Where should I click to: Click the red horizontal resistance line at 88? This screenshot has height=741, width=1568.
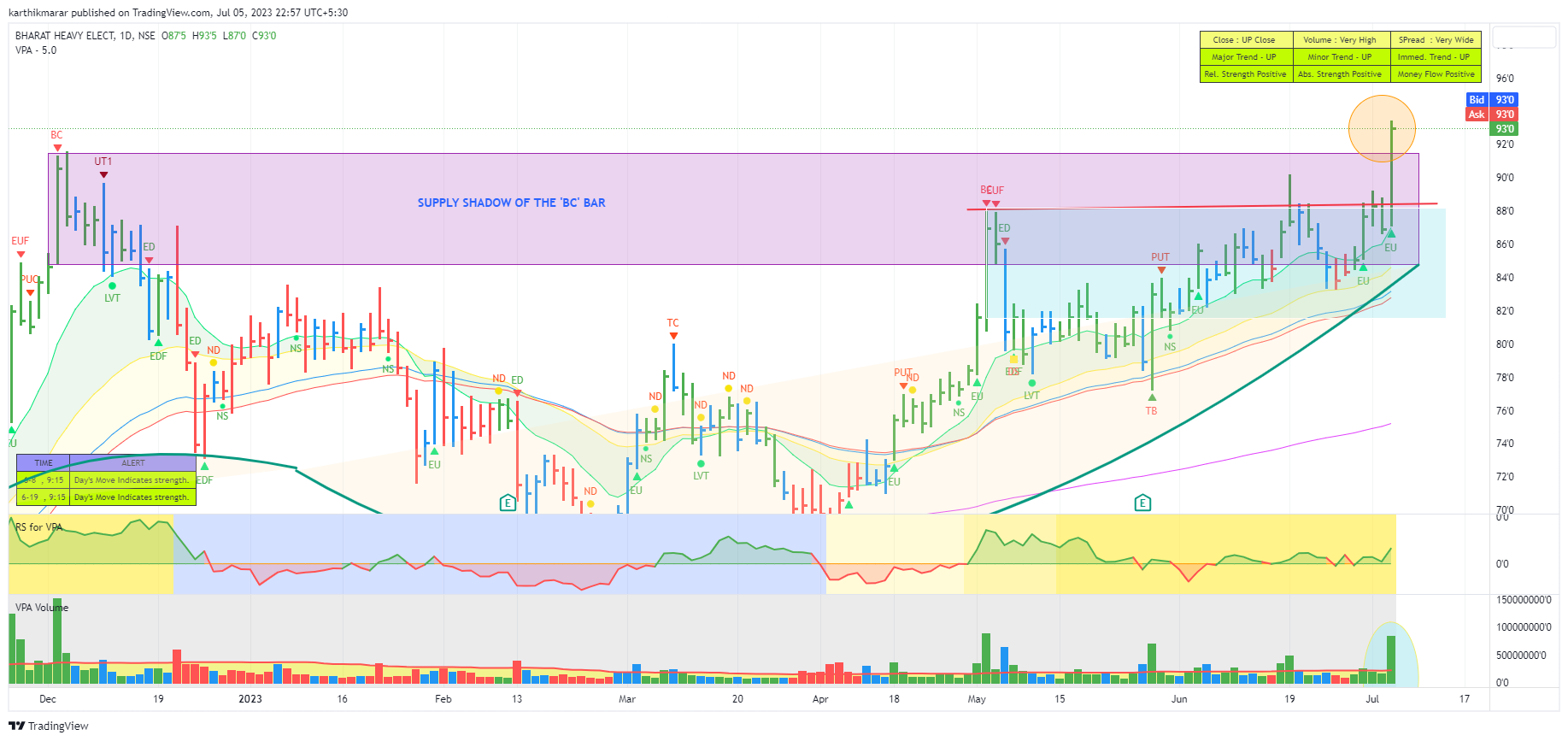(x=1201, y=207)
